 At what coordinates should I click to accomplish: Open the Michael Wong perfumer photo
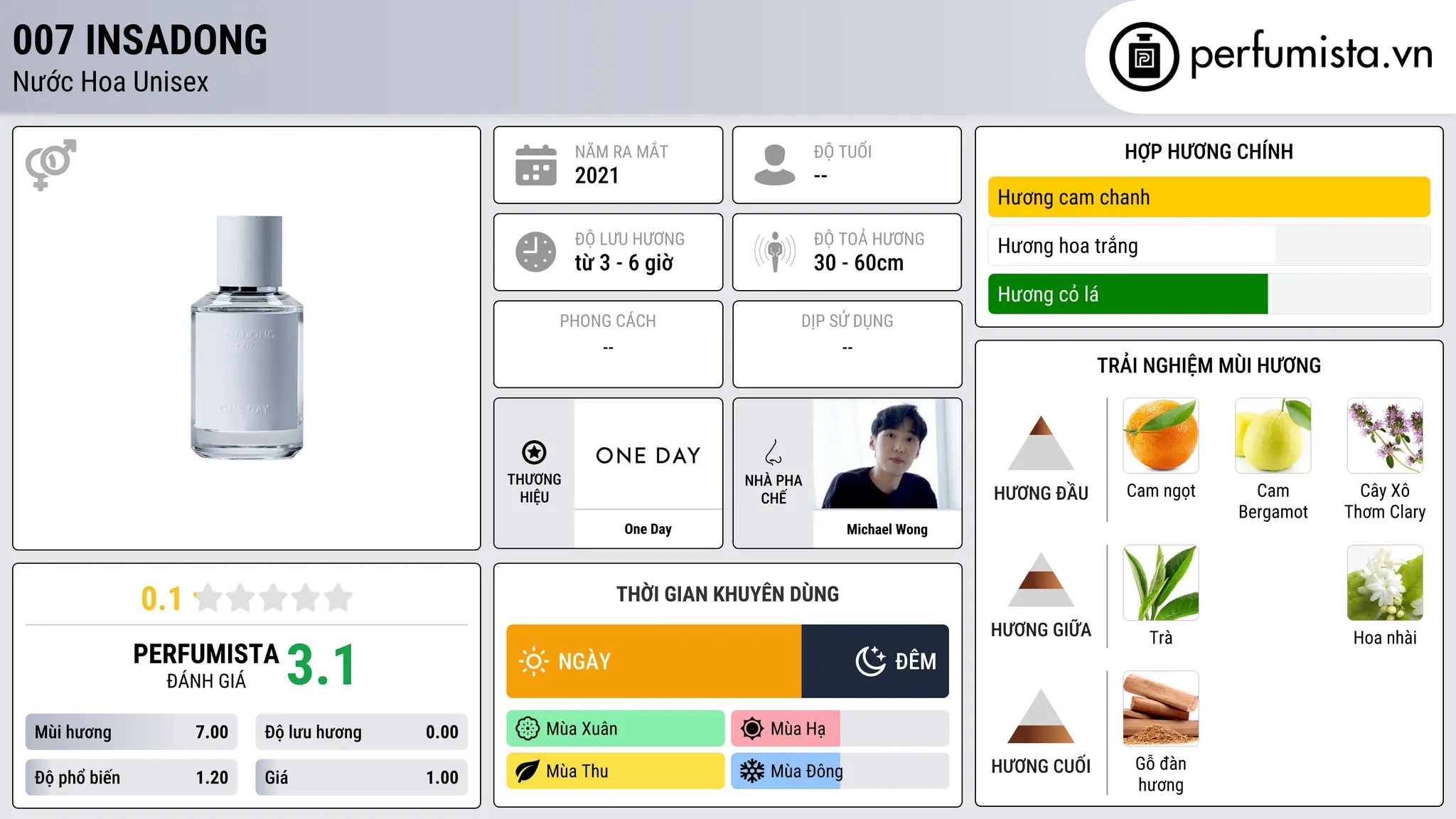point(887,454)
